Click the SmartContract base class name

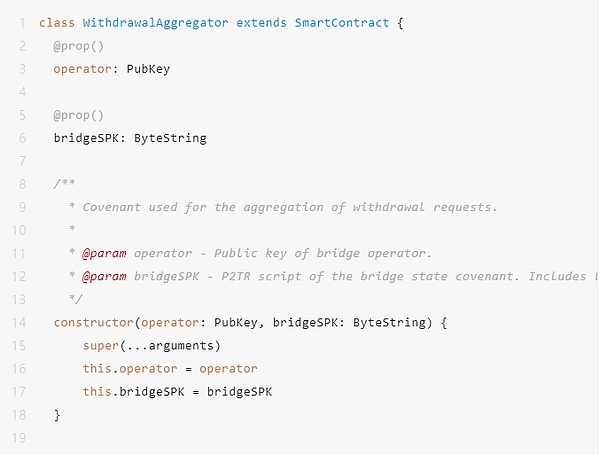click(x=341, y=22)
